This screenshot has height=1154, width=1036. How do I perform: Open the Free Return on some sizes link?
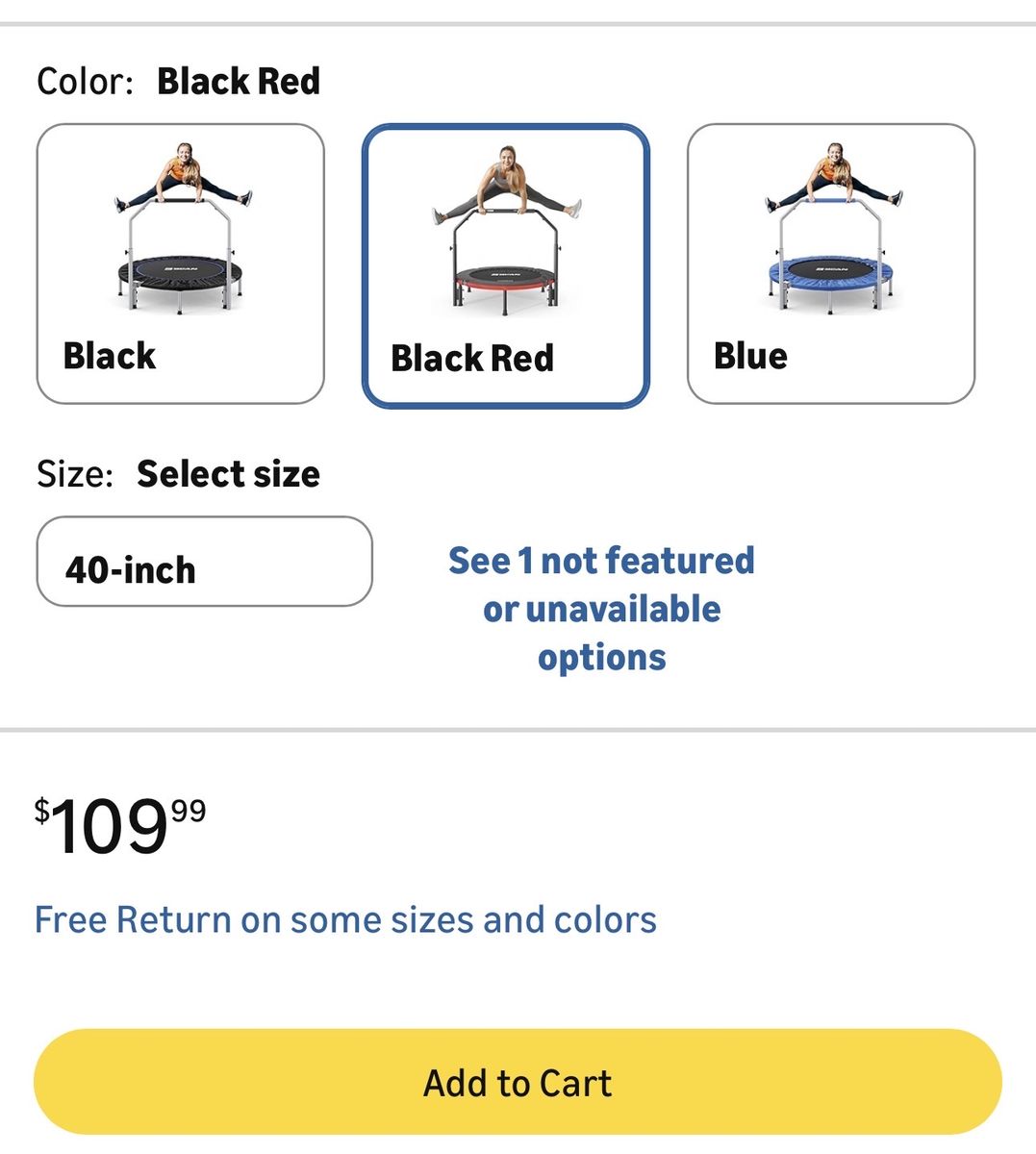pyautogui.click(x=345, y=919)
